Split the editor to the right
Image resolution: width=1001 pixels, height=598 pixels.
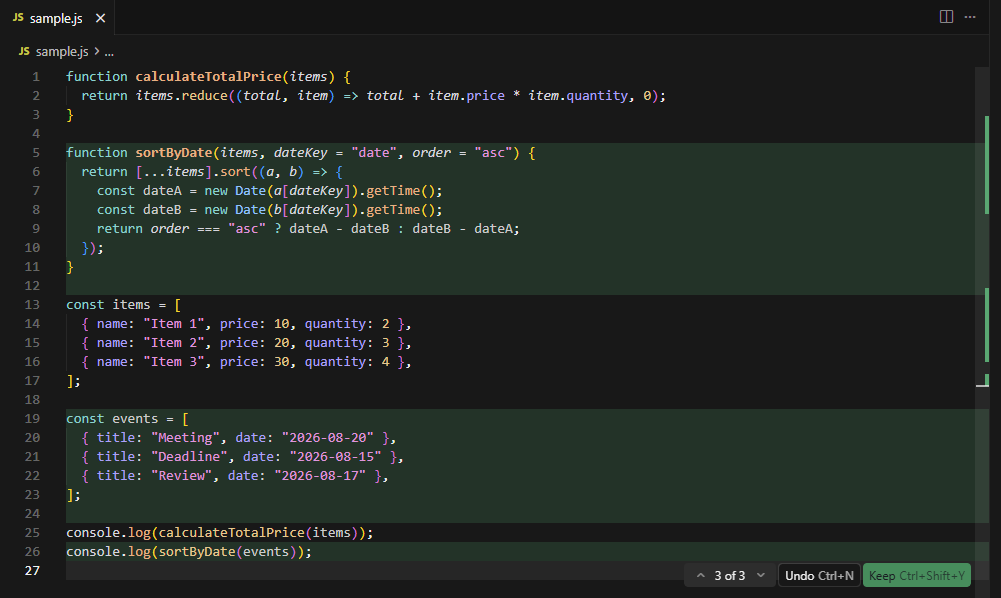(946, 17)
